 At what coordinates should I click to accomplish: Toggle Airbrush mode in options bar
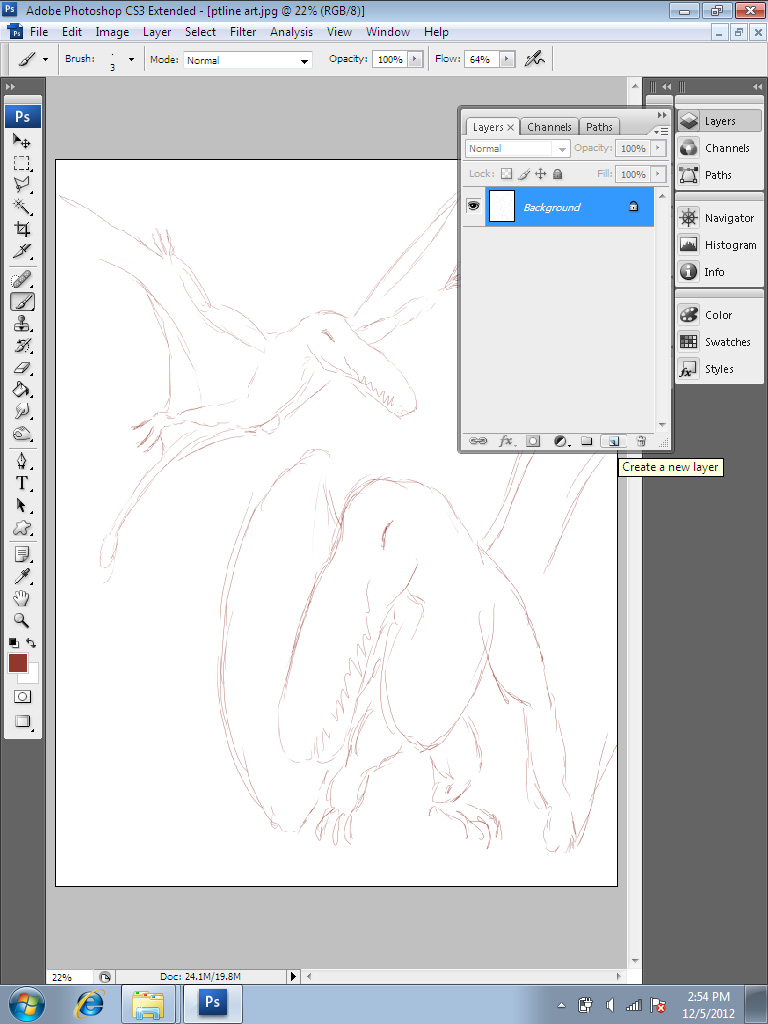click(x=534, y=59)
